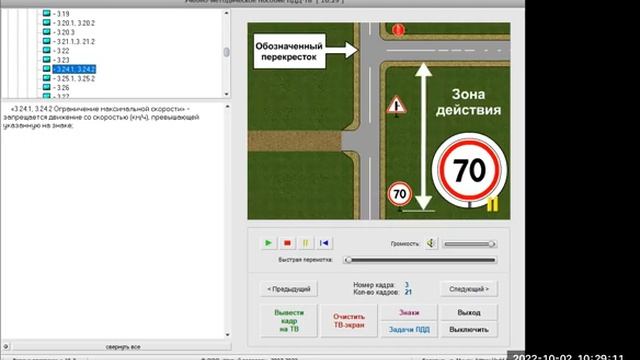The width and height of the screenshot is (640, 360).
Task: Select the highlighted item 3.24.1, 3.24.2
Action: click(74, 69)
